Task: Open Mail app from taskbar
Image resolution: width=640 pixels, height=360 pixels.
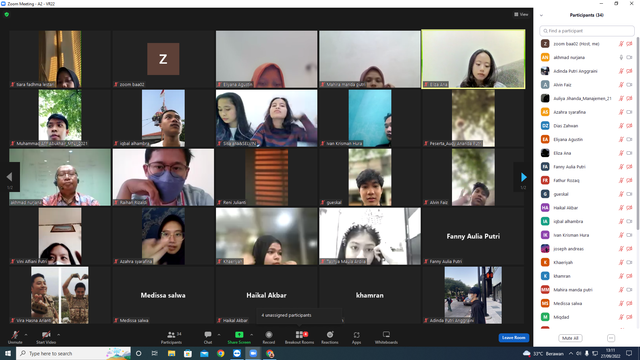Action: tap(204, 353)
